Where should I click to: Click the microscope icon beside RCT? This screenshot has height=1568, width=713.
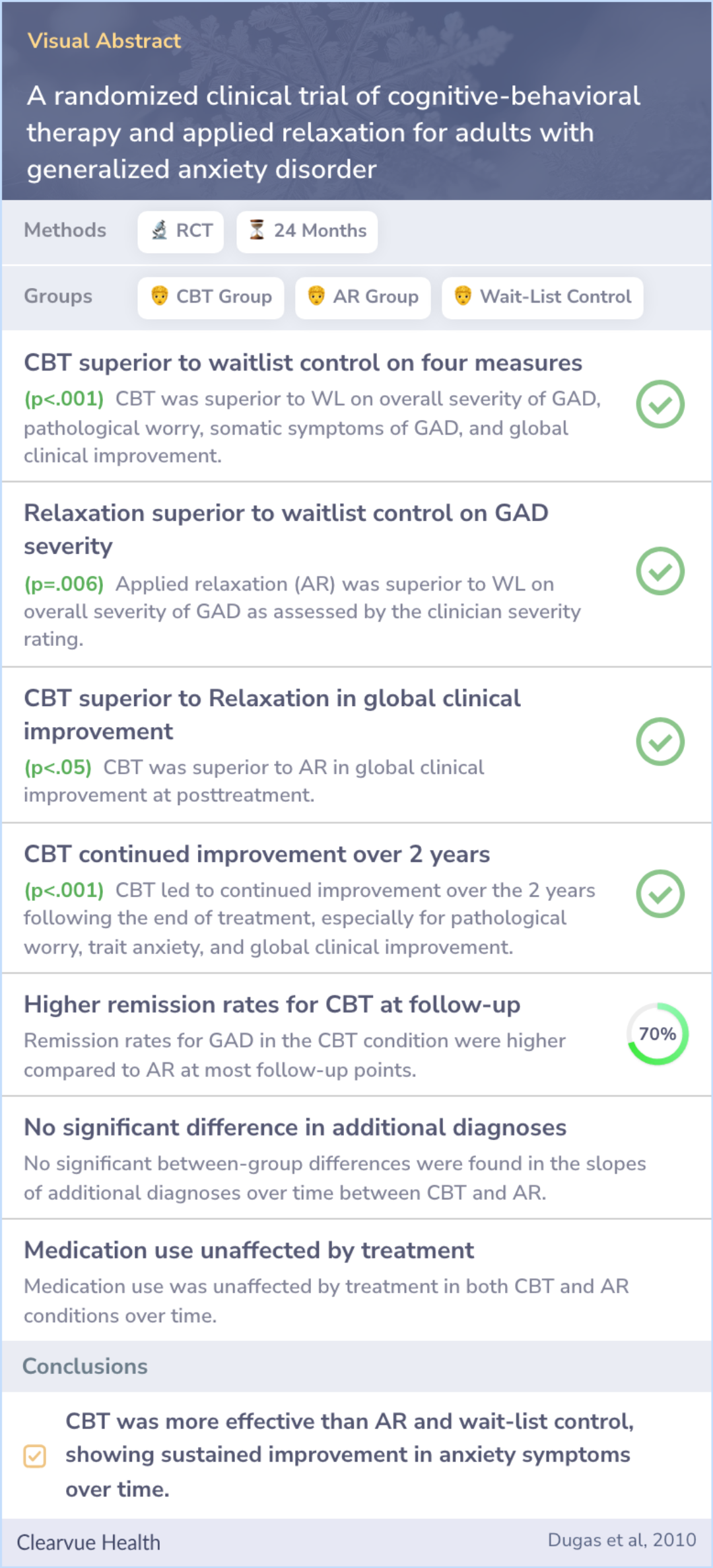pos(159,231)
